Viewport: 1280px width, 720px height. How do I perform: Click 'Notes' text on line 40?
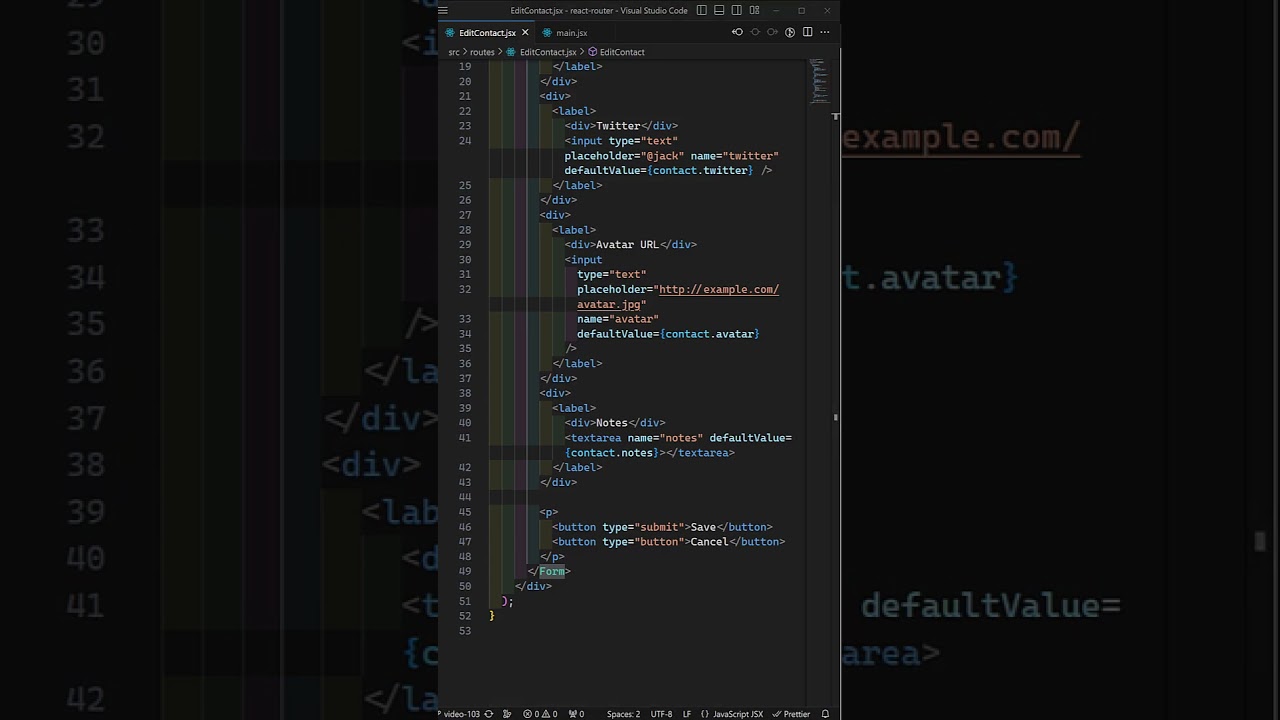pyautogui.click(x=612, y=423)
